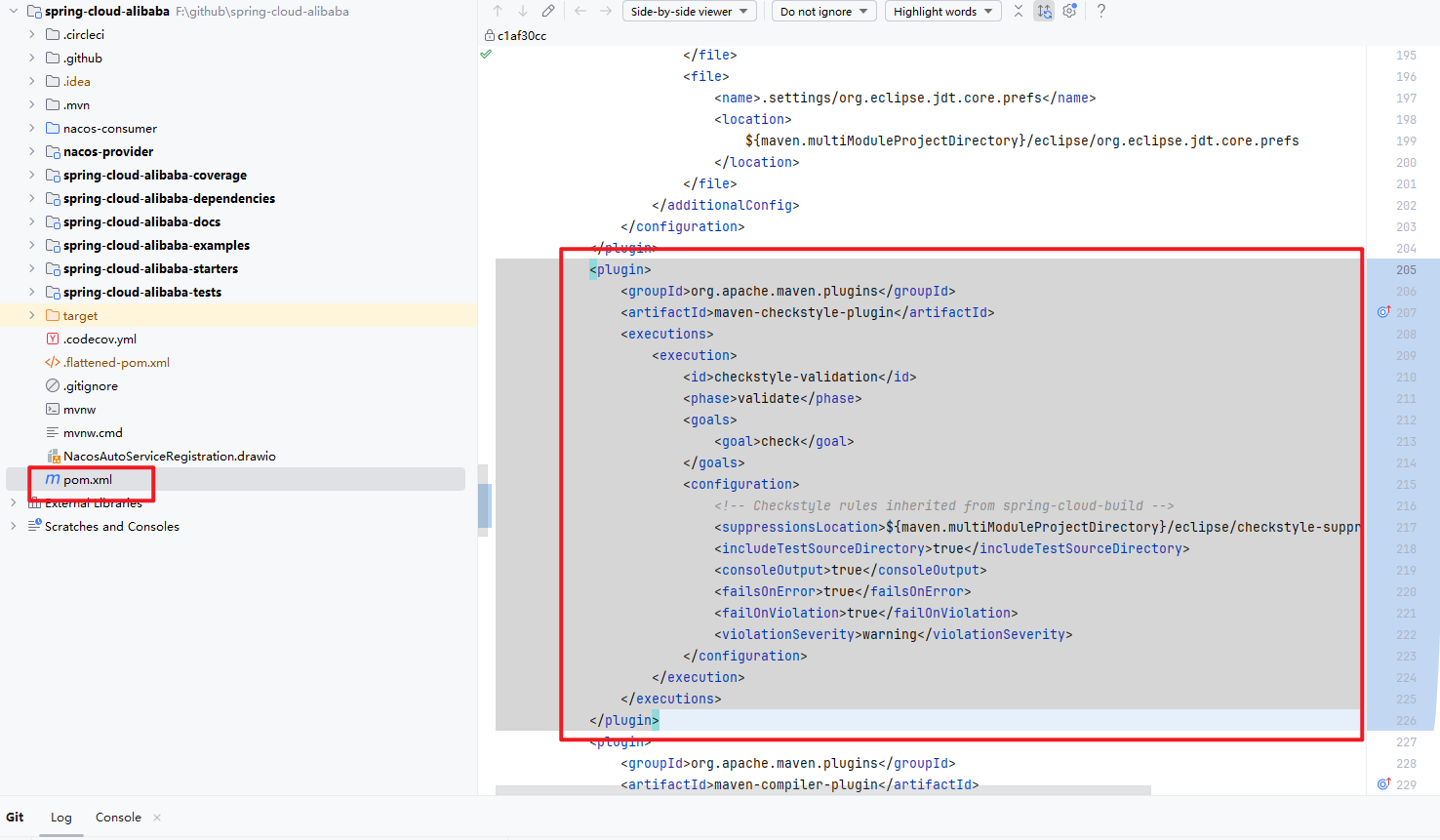Click gutter marker icon on line 229
The image size is (1440, 840).
pos(1383,784)
